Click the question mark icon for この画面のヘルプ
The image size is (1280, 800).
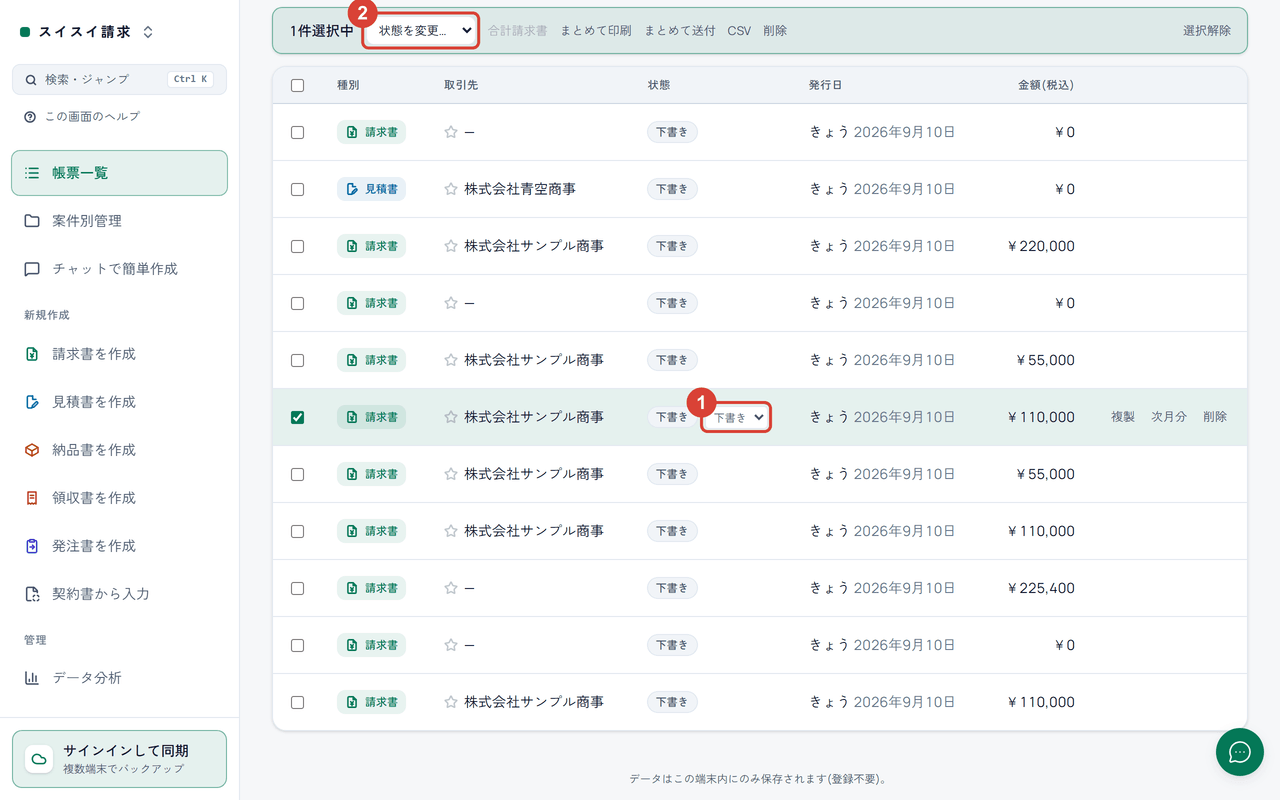click(31, 117)
